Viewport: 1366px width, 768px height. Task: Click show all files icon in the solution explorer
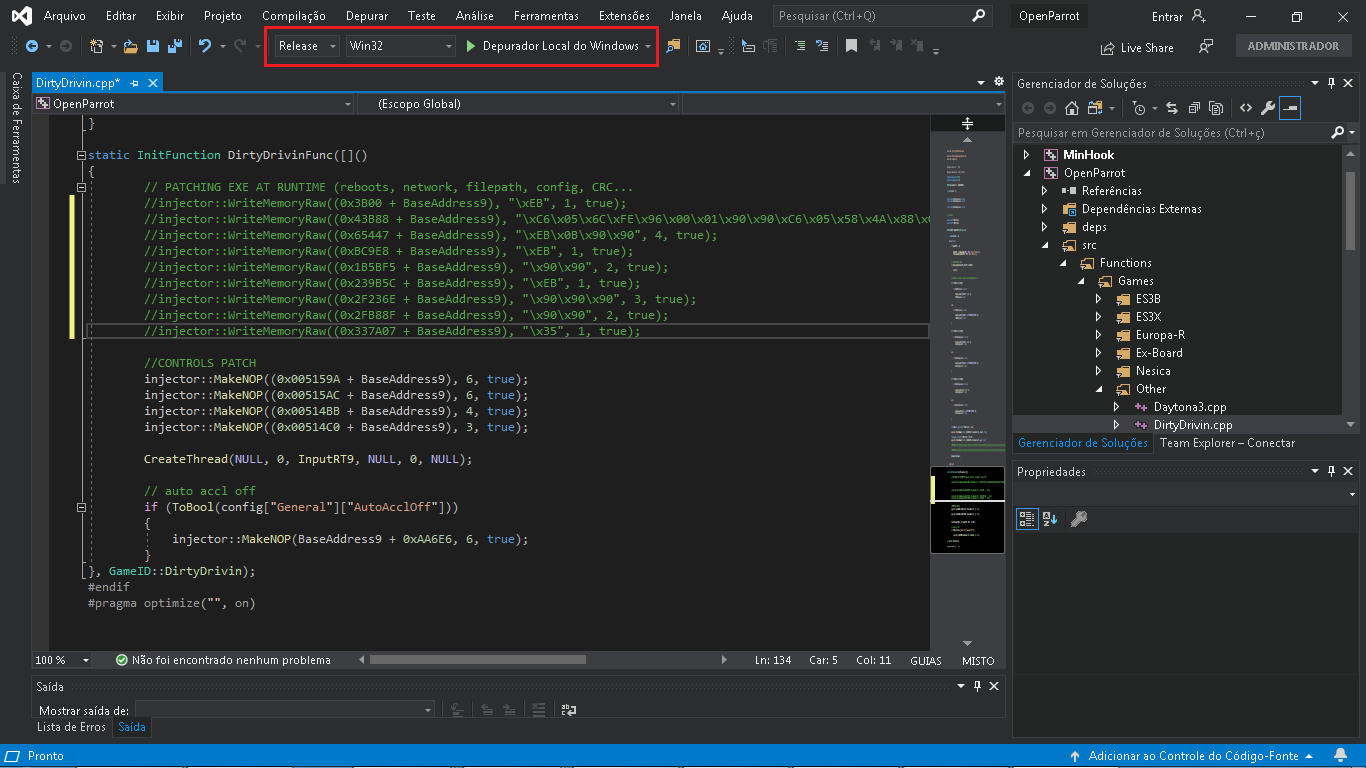point(1216,108)
